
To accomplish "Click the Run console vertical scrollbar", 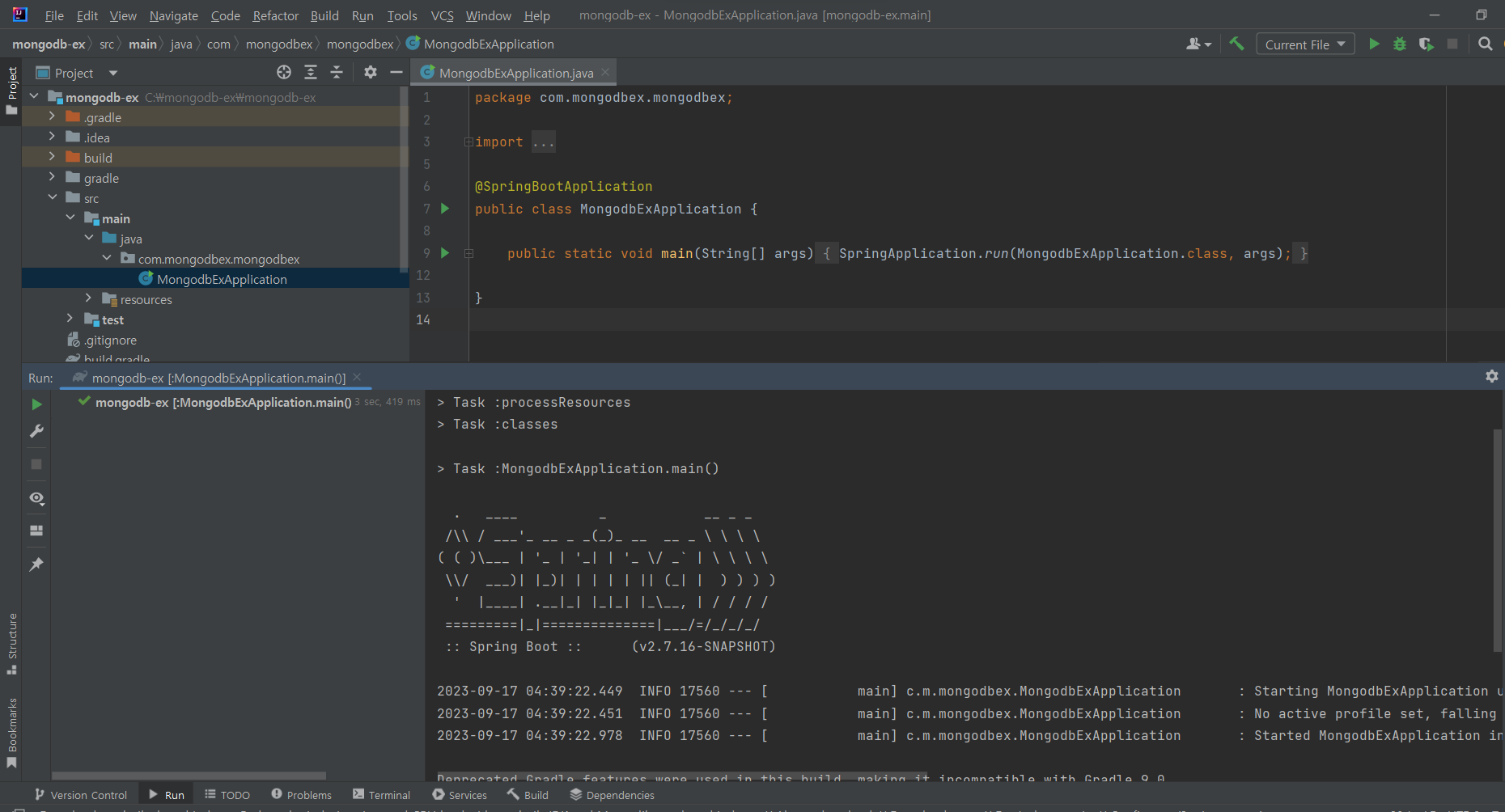I will coord(1497,540).
